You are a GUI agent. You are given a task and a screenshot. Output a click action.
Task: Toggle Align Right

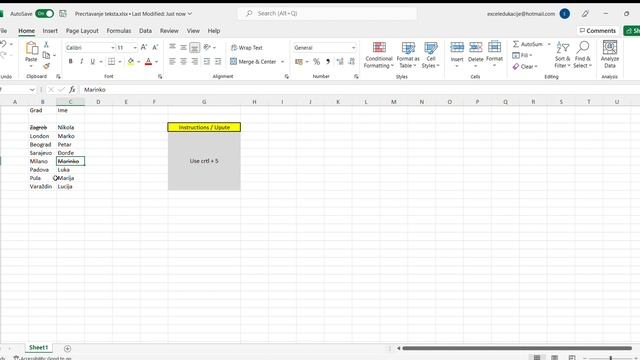coord(195,62)
